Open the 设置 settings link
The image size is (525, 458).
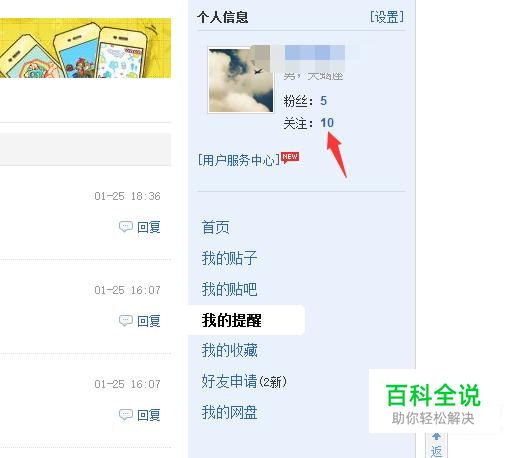click(x=387, y=17)
